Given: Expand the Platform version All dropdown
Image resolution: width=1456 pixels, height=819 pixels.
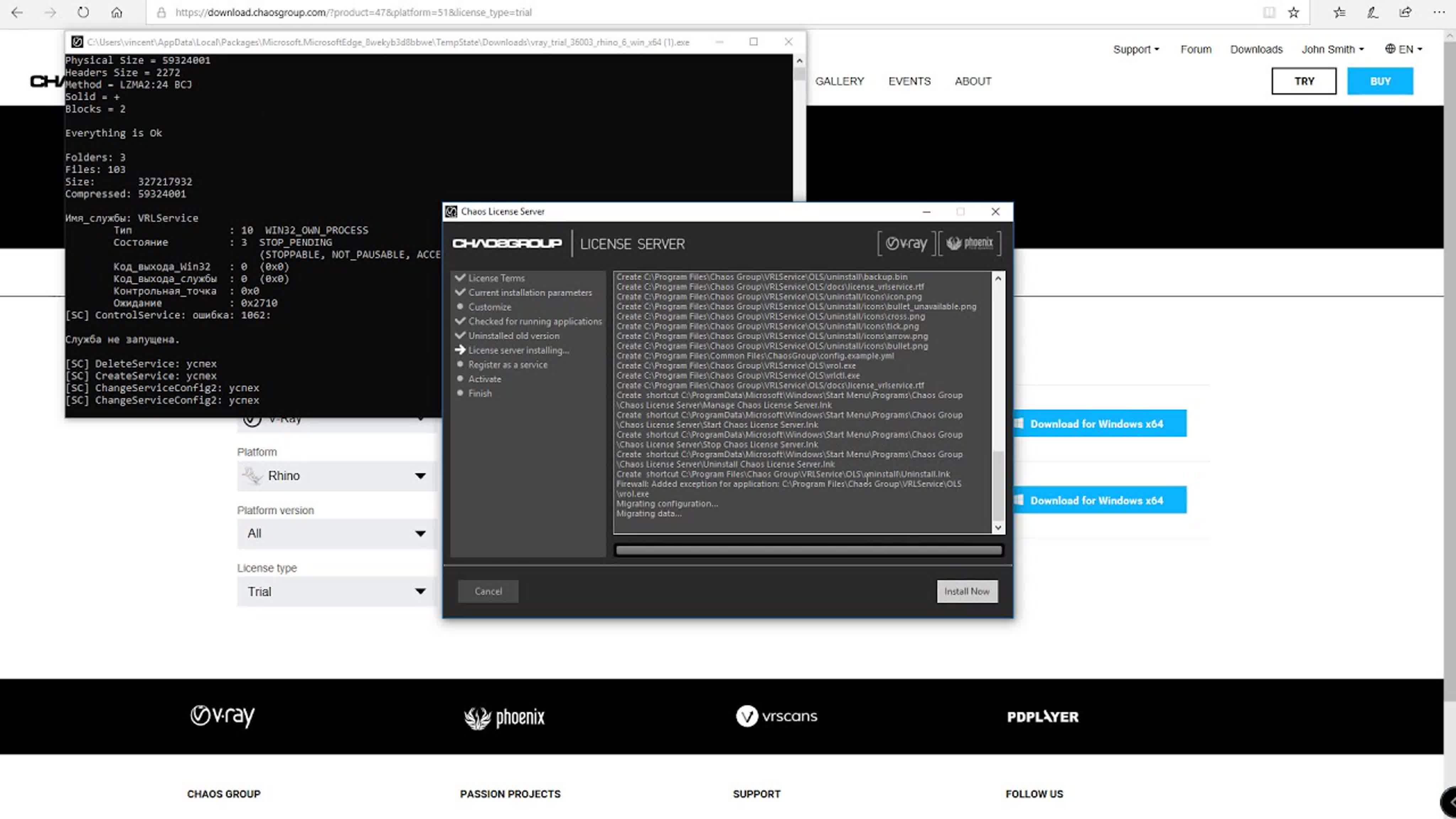Looking at the screenshot, I should 337,534.
